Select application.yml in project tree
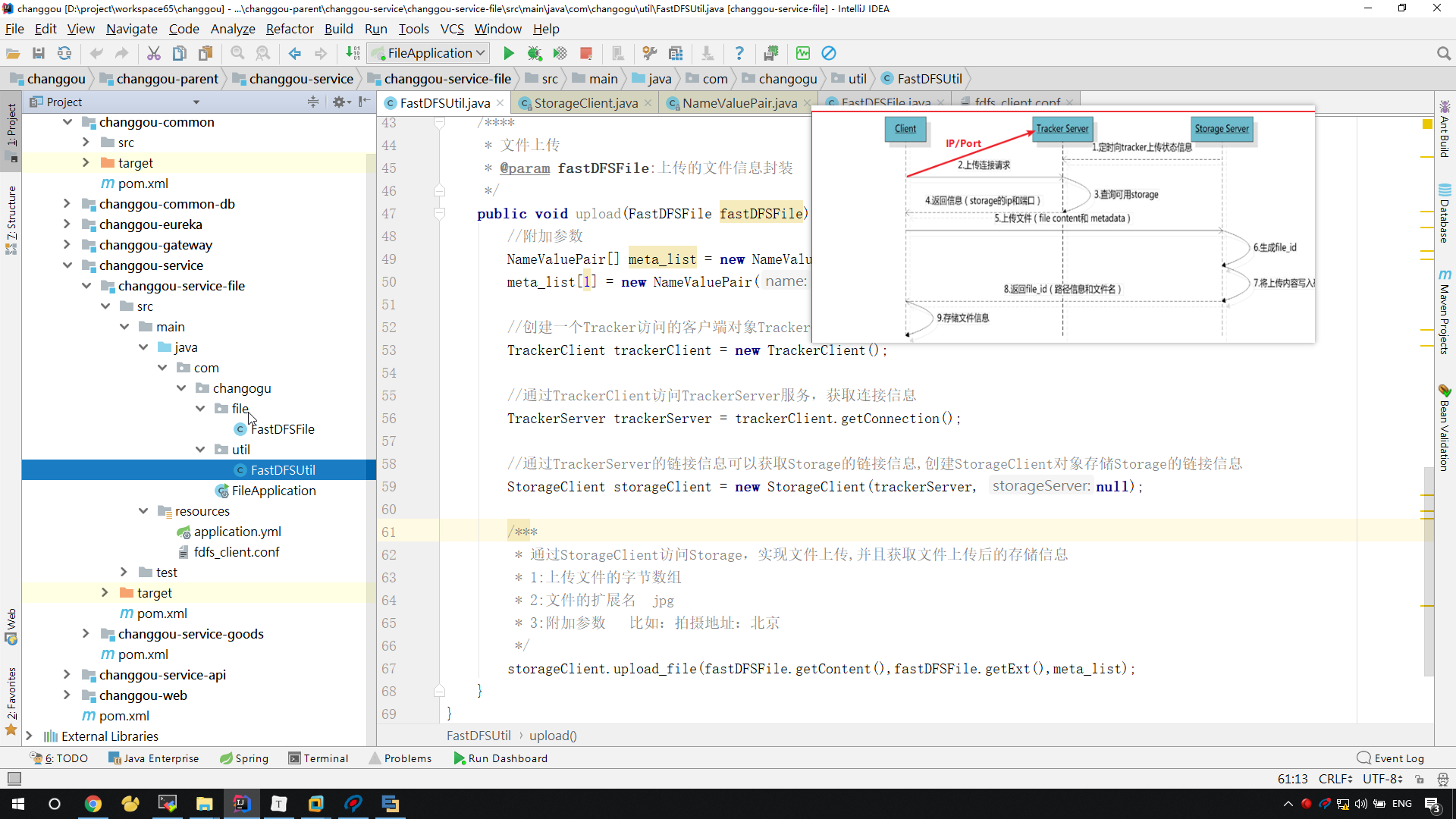The width and height of the screenshot is (1456, 819). point(237,532)
